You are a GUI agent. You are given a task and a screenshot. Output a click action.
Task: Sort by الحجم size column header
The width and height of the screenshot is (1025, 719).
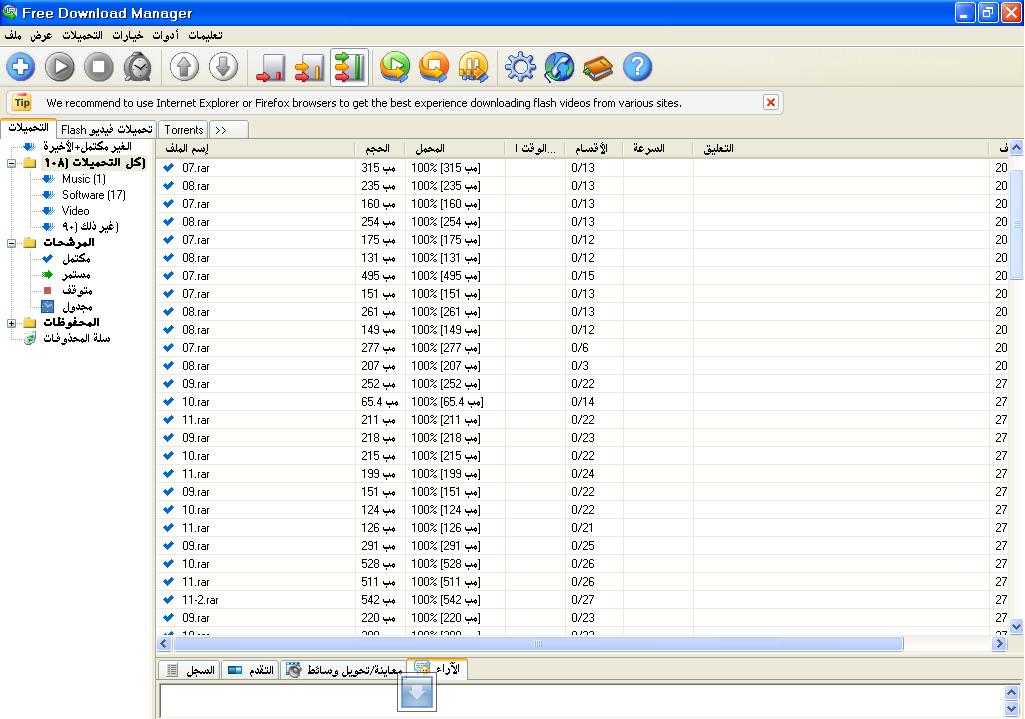(380, 148)
